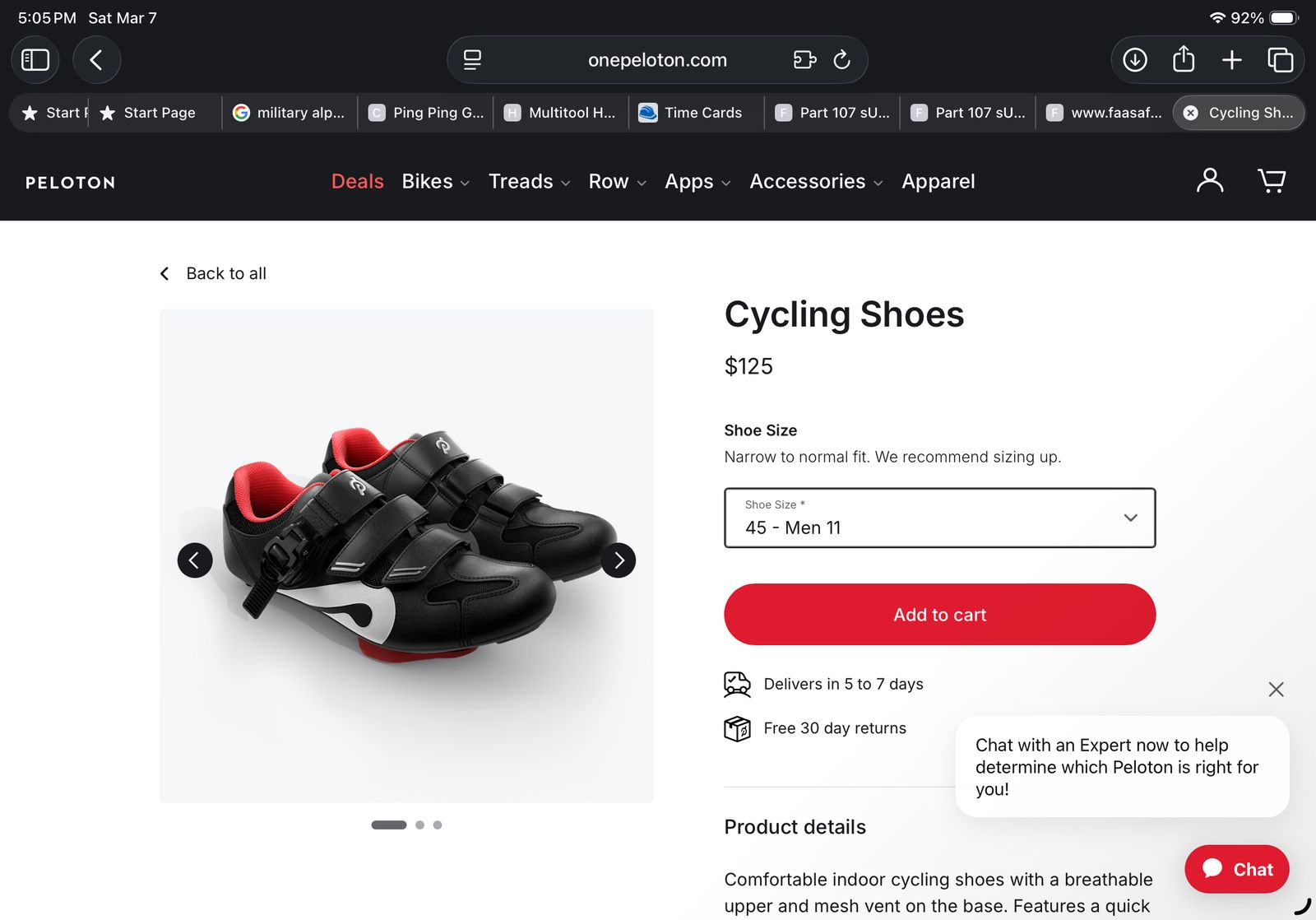Dismiss the chat expert popup
This screenshot has width=1316, height=920.
1276,690
